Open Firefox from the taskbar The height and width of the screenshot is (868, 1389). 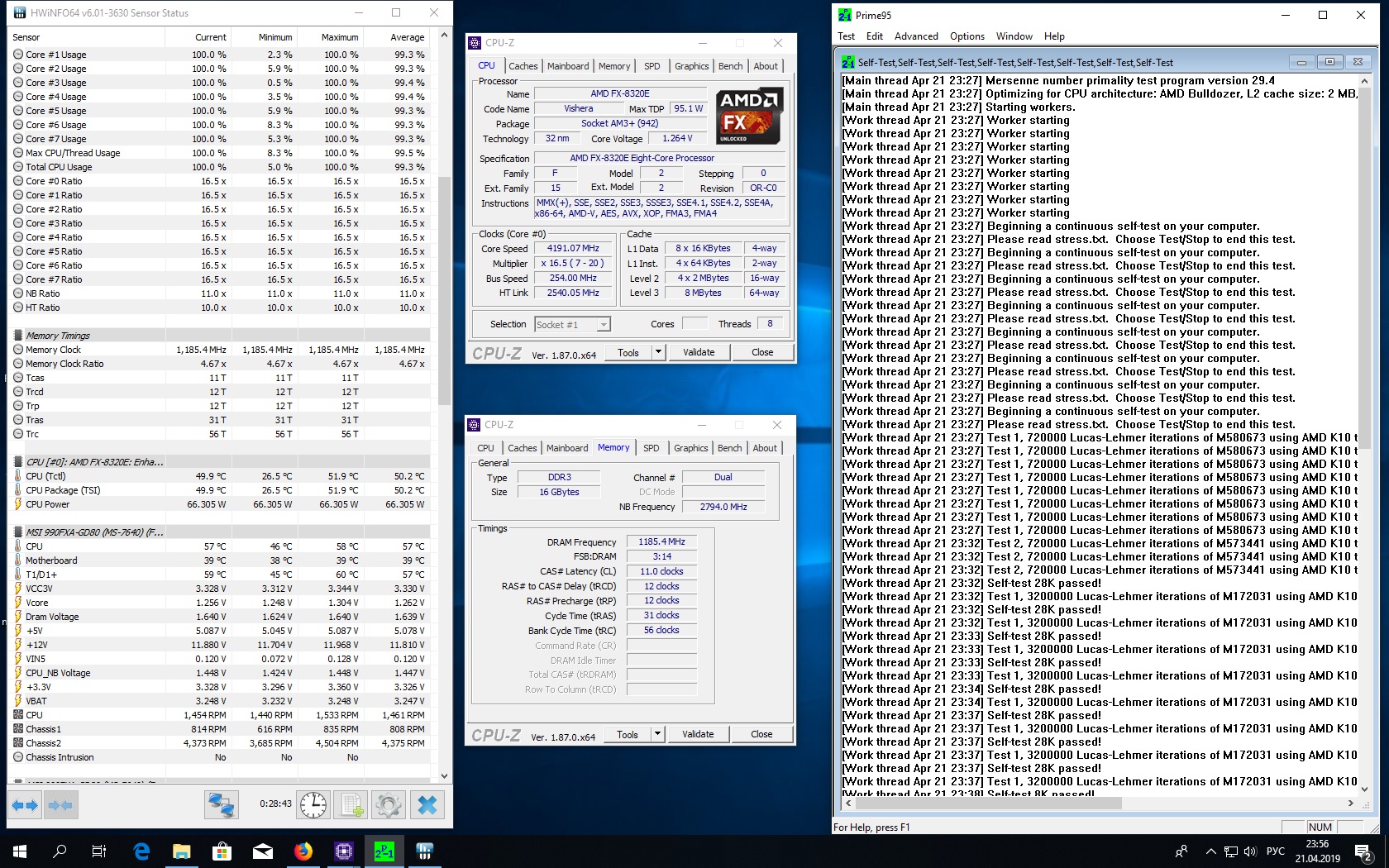pos(303,851)
